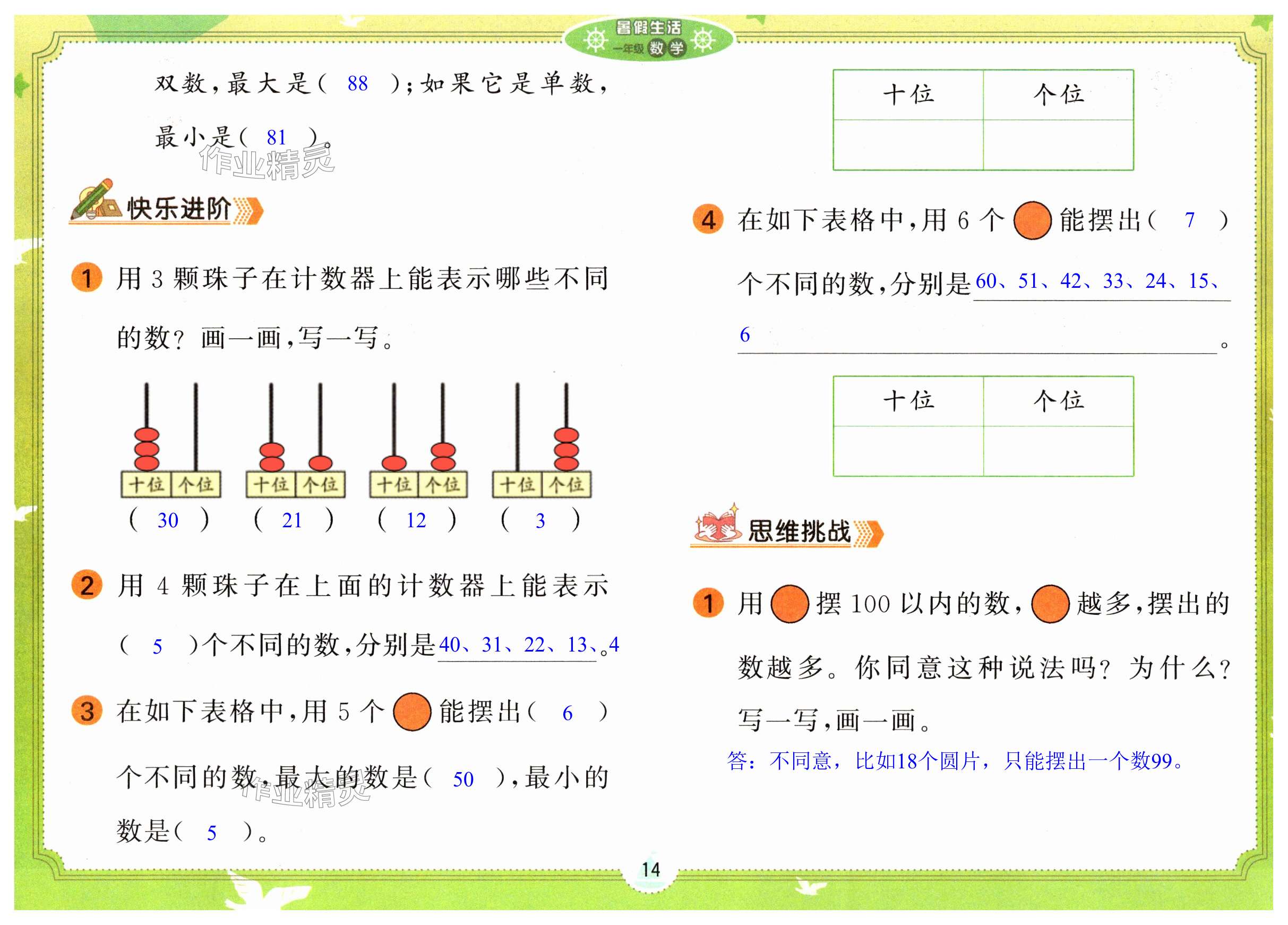The image size is (1288, 925).
Task: Click the orange number 2 badge
Action: coord(87,585)
